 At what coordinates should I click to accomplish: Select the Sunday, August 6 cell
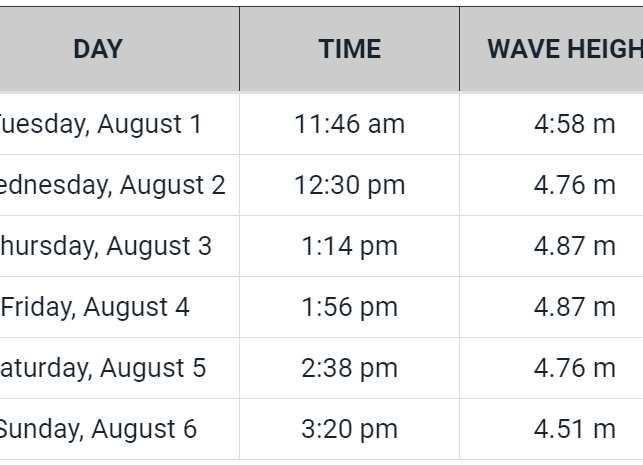97,429
